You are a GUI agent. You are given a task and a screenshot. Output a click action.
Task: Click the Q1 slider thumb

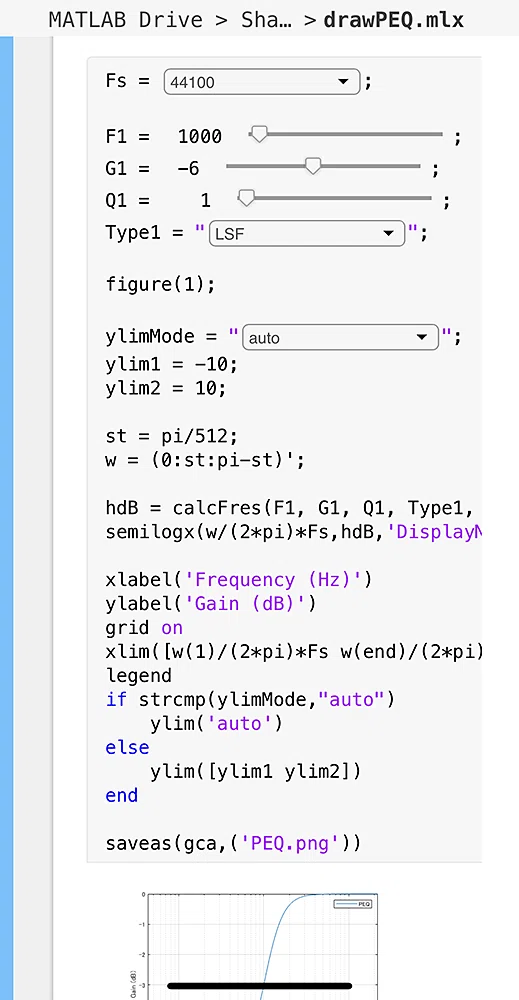pyautogui.click(x=245, y=198)
